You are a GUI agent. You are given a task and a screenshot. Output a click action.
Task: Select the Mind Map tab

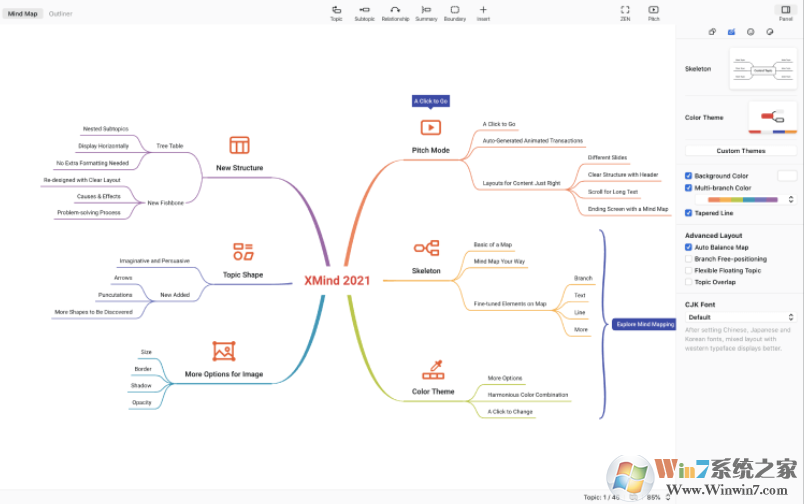pyautogui.click(x=23, y=14)
